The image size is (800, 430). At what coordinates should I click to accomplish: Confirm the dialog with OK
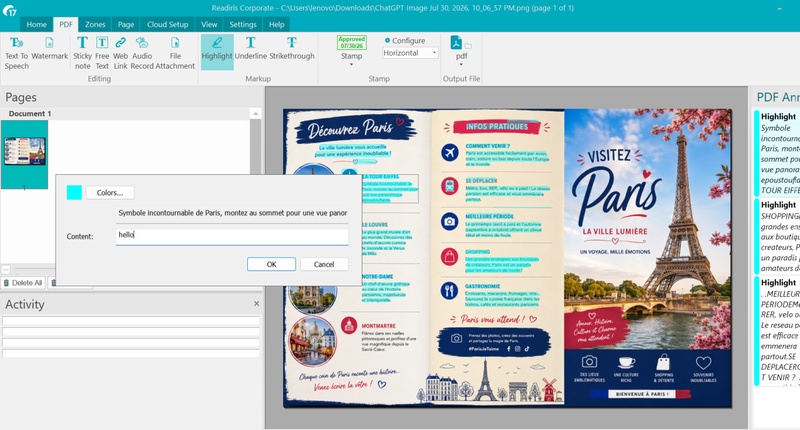coord(271,264)
